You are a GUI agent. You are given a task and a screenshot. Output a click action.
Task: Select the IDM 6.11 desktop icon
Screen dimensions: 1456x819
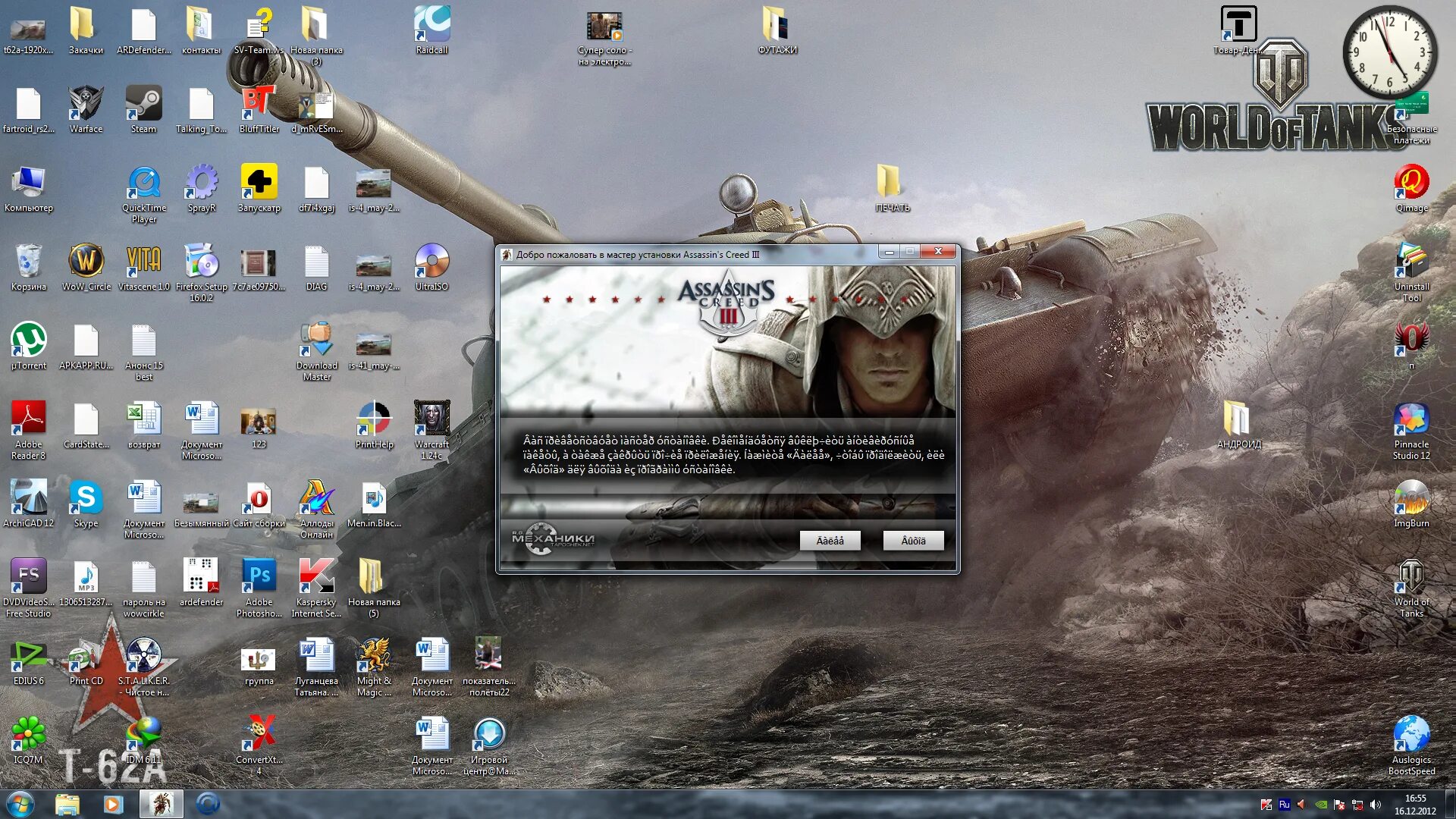coord(143,740)
